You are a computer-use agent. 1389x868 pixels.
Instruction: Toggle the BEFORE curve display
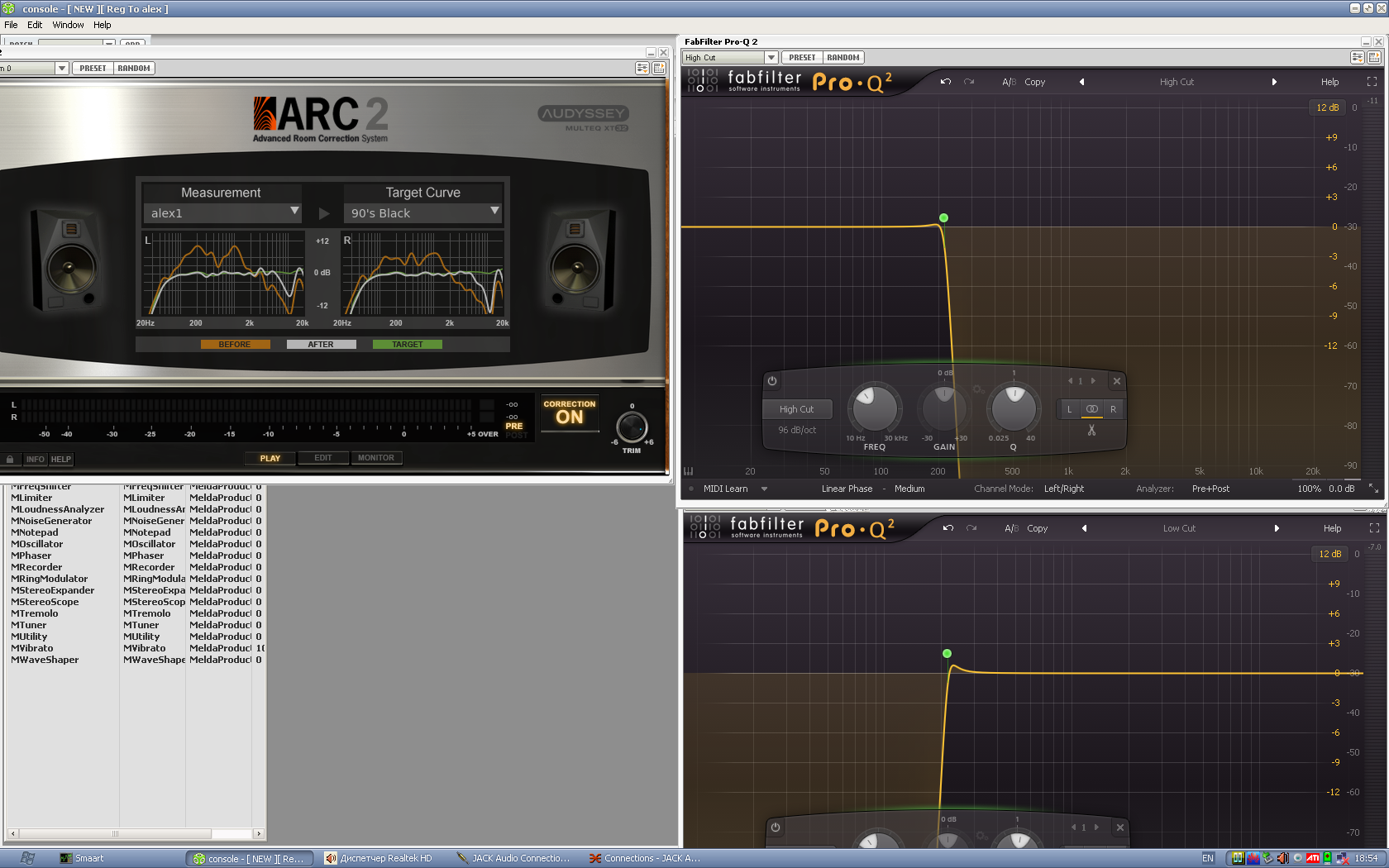point(235,344)
